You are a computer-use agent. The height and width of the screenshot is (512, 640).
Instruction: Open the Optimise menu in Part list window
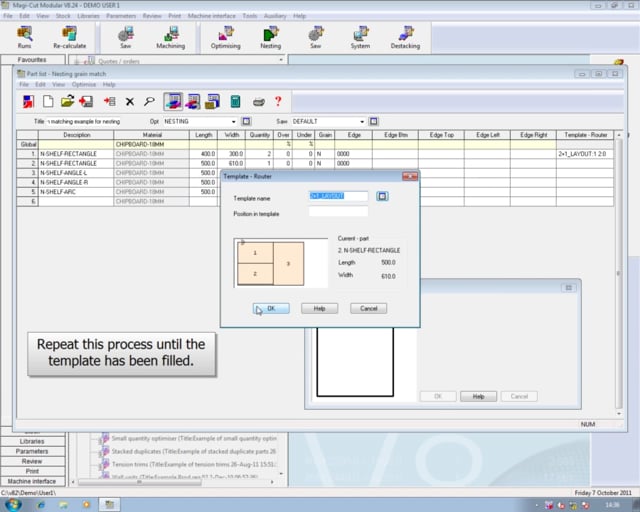click(84, 85)
